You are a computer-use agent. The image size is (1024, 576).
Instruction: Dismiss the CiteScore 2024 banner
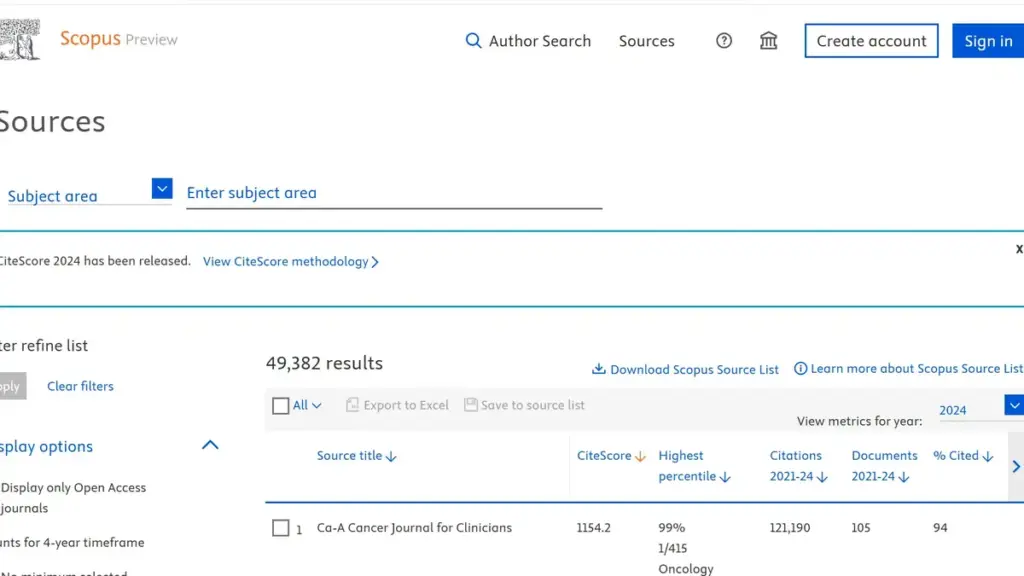coord(1018,249)
